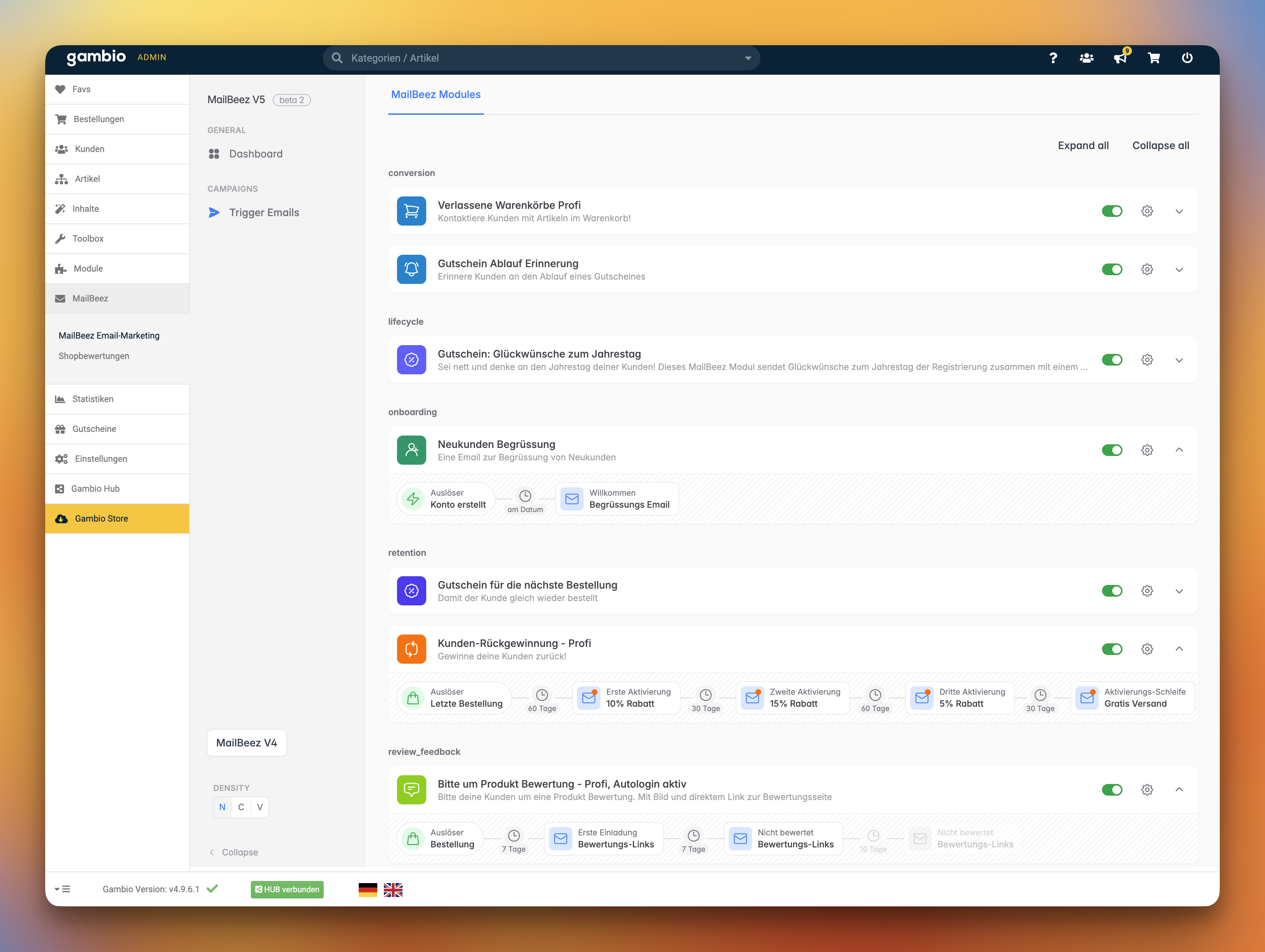Click the users icon in top bar
The height and width of the screenshot is (952, 1265).
click(x=1087, y=58)
